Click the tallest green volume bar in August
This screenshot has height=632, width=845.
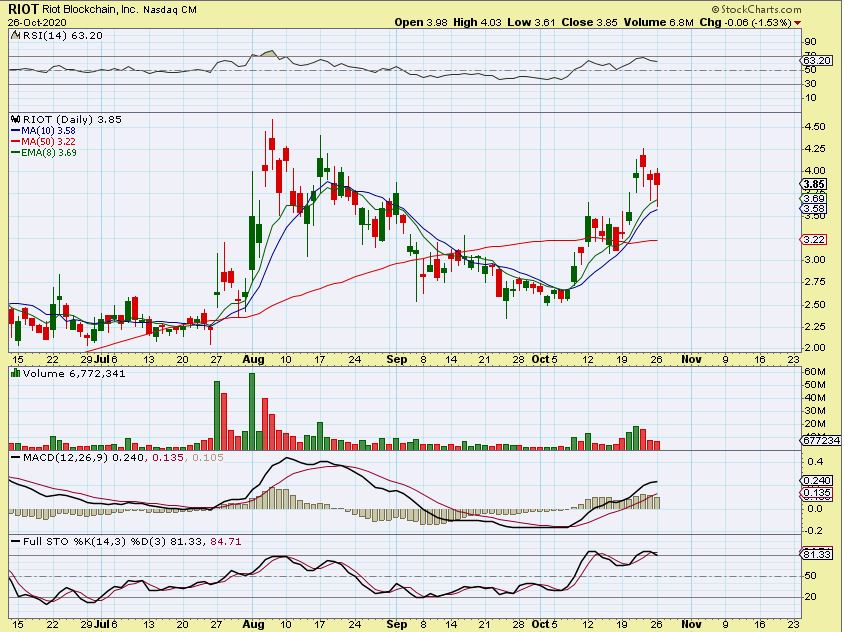(x=252, y=411)
